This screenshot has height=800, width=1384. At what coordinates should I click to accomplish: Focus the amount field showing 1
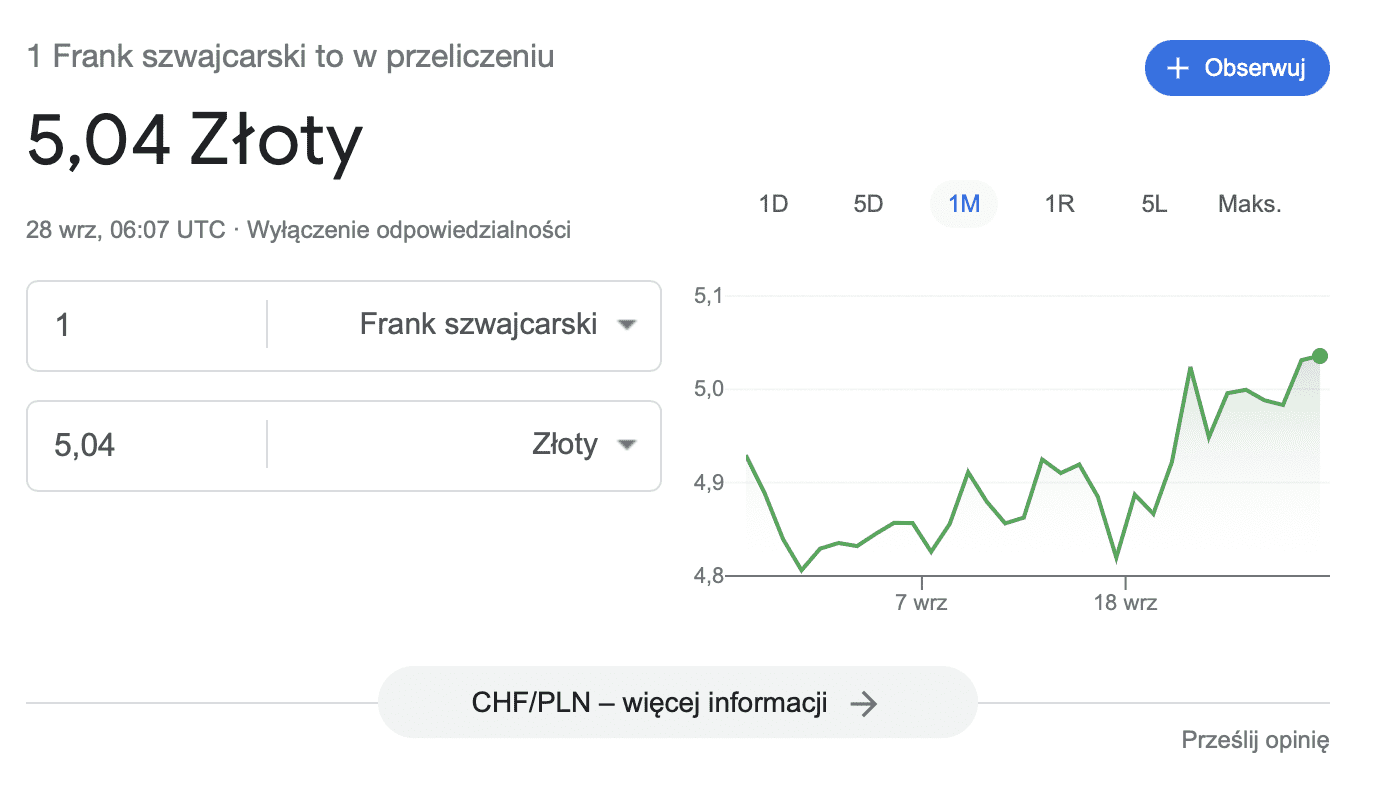pos(147,325)
